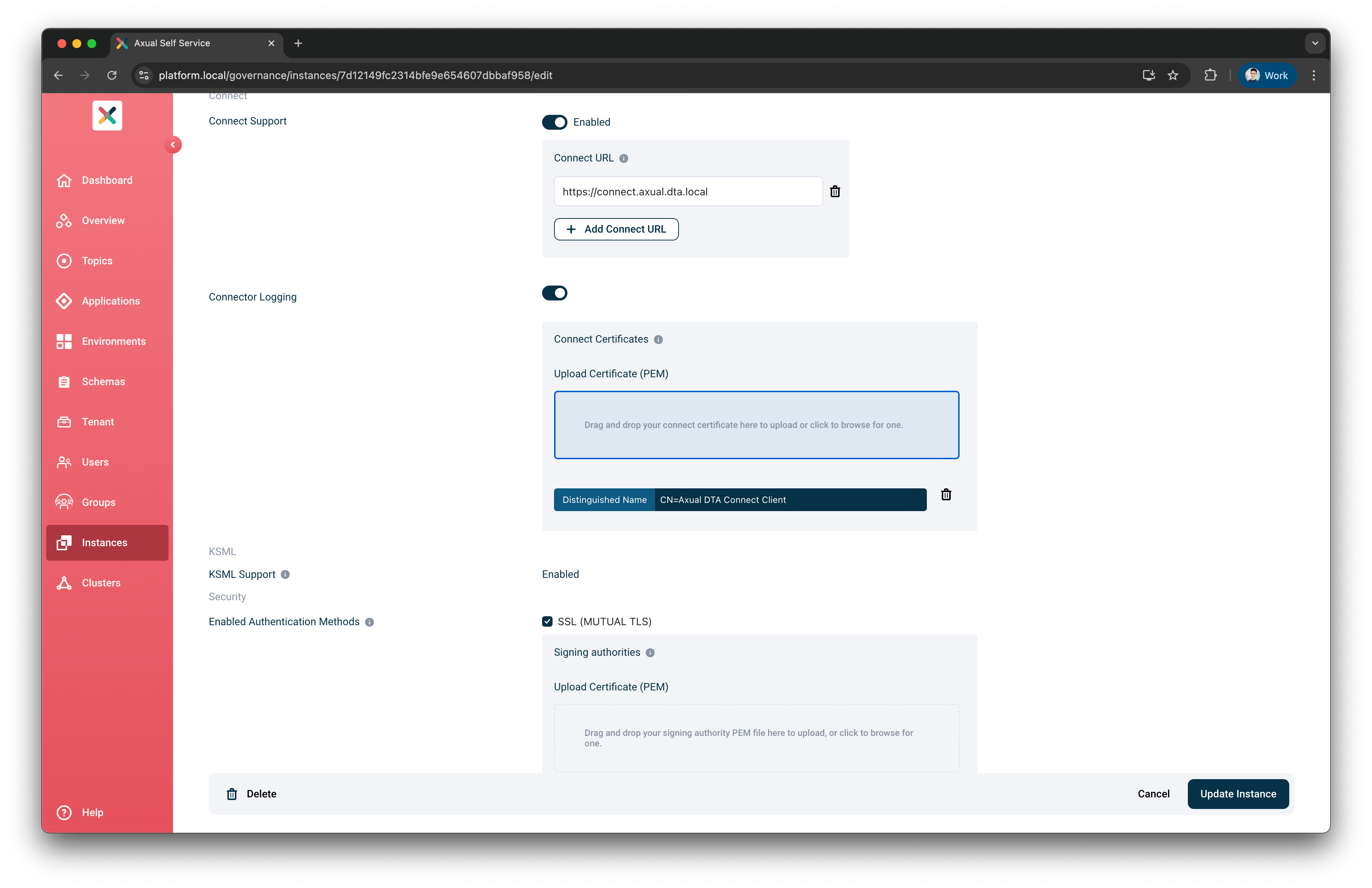Select the Applications icon in sidebar
Image resolution: width=1372 pixels, height=888 pixels.
tap(64, 301)
